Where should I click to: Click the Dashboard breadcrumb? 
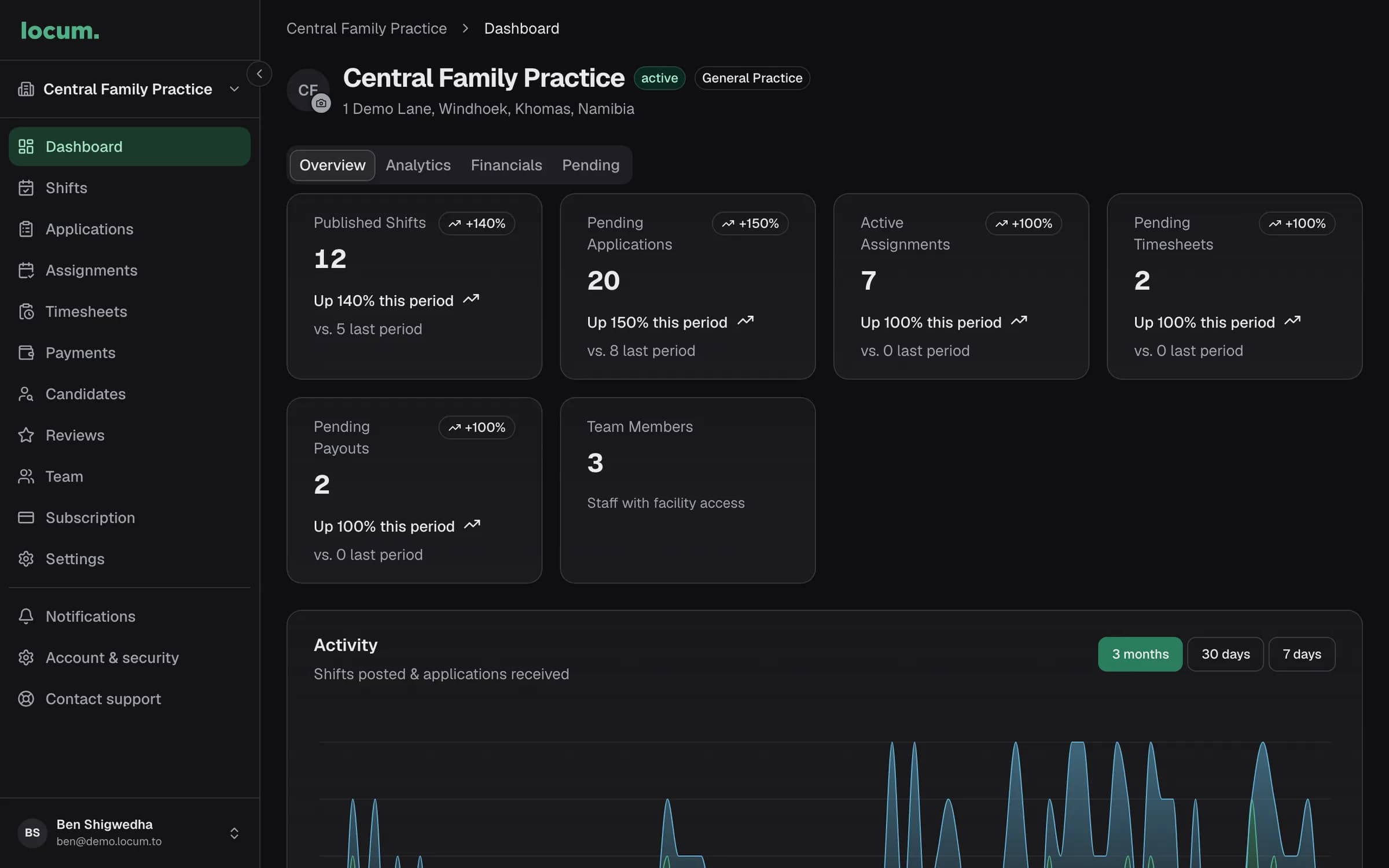[521, 28]
